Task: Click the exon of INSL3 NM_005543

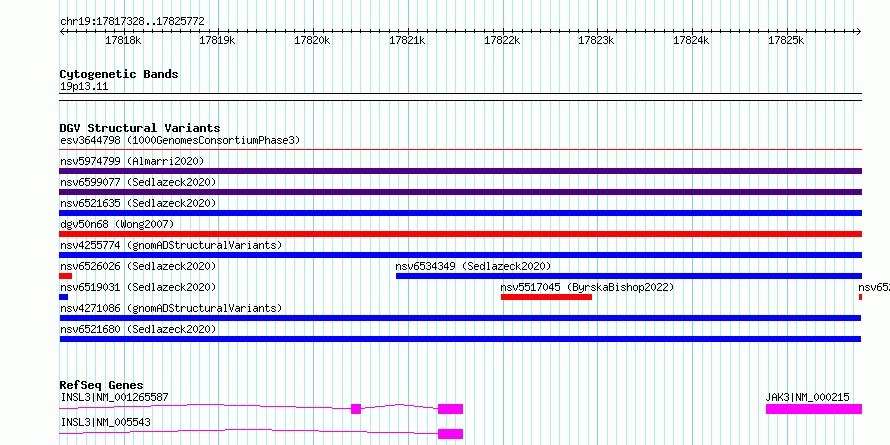Action: (451, 434)
